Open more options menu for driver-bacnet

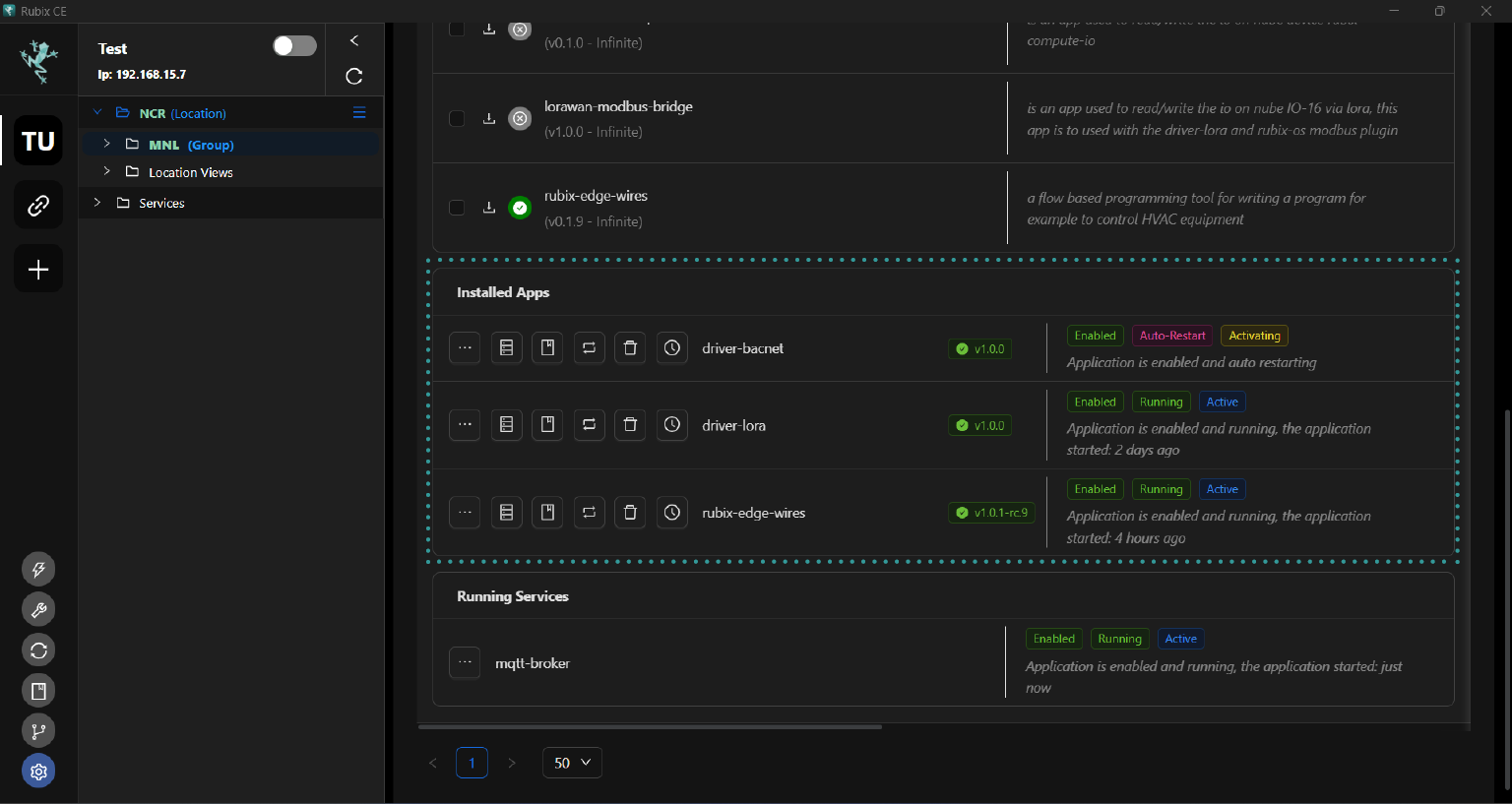pos(465,347)
